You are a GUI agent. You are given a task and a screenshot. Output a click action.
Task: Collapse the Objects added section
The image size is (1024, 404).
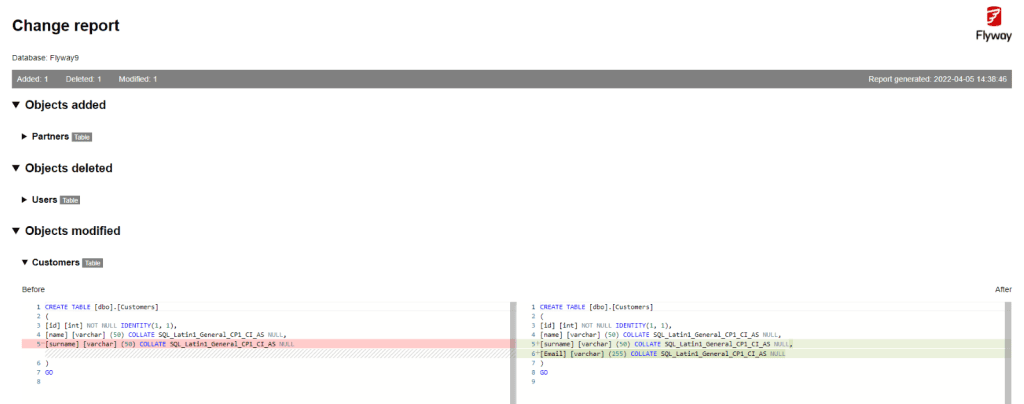pos(16,105)
